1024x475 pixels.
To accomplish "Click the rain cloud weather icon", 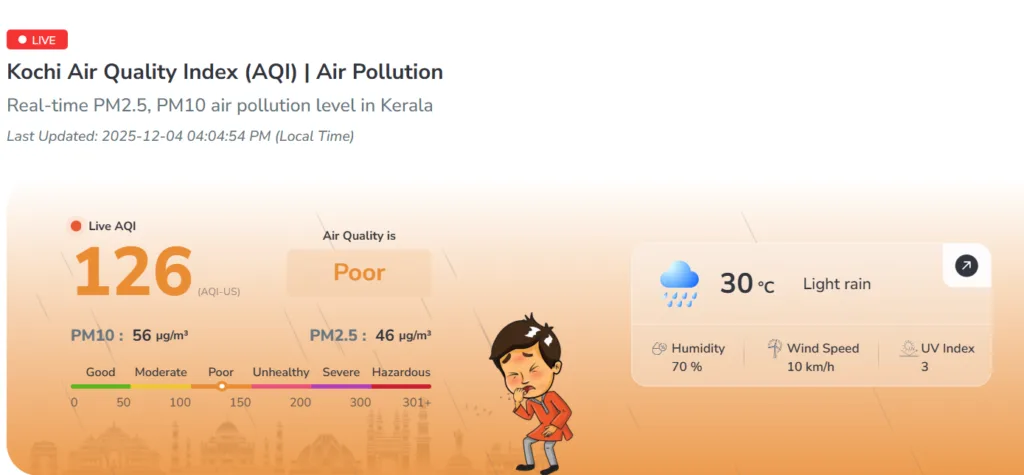I will coord(679,284).
